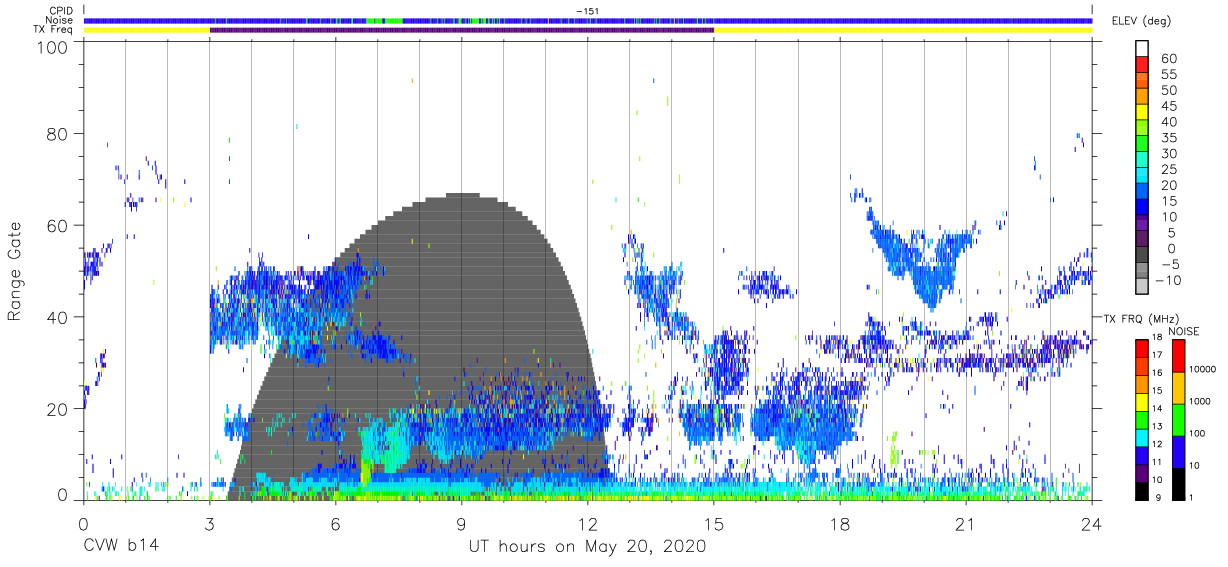Click the '3' UT hour tick label
The width and height of the screenshot is (1228, 567).
tap(209, 524)
